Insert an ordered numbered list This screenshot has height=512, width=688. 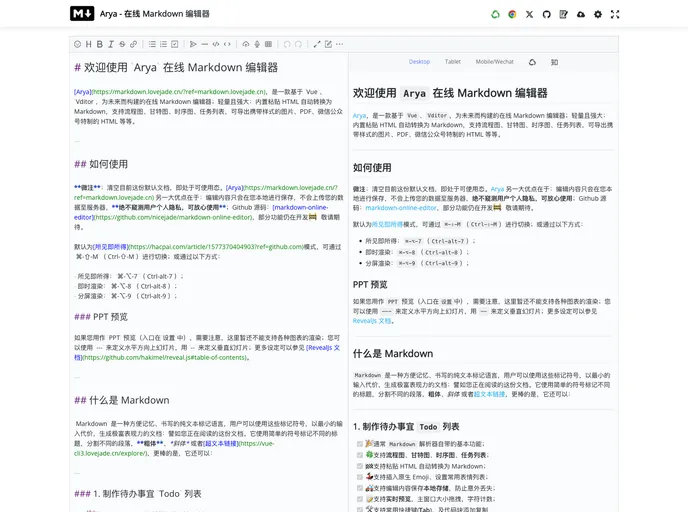[163, 44]
